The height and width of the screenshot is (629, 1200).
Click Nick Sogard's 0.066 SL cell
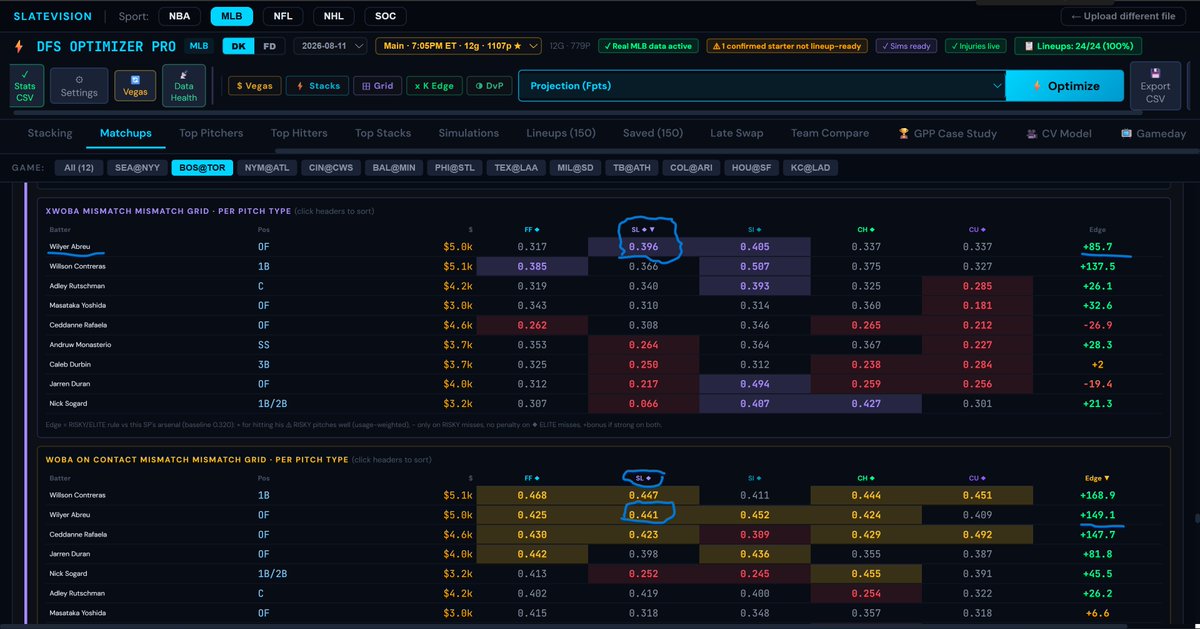[645, 403]
